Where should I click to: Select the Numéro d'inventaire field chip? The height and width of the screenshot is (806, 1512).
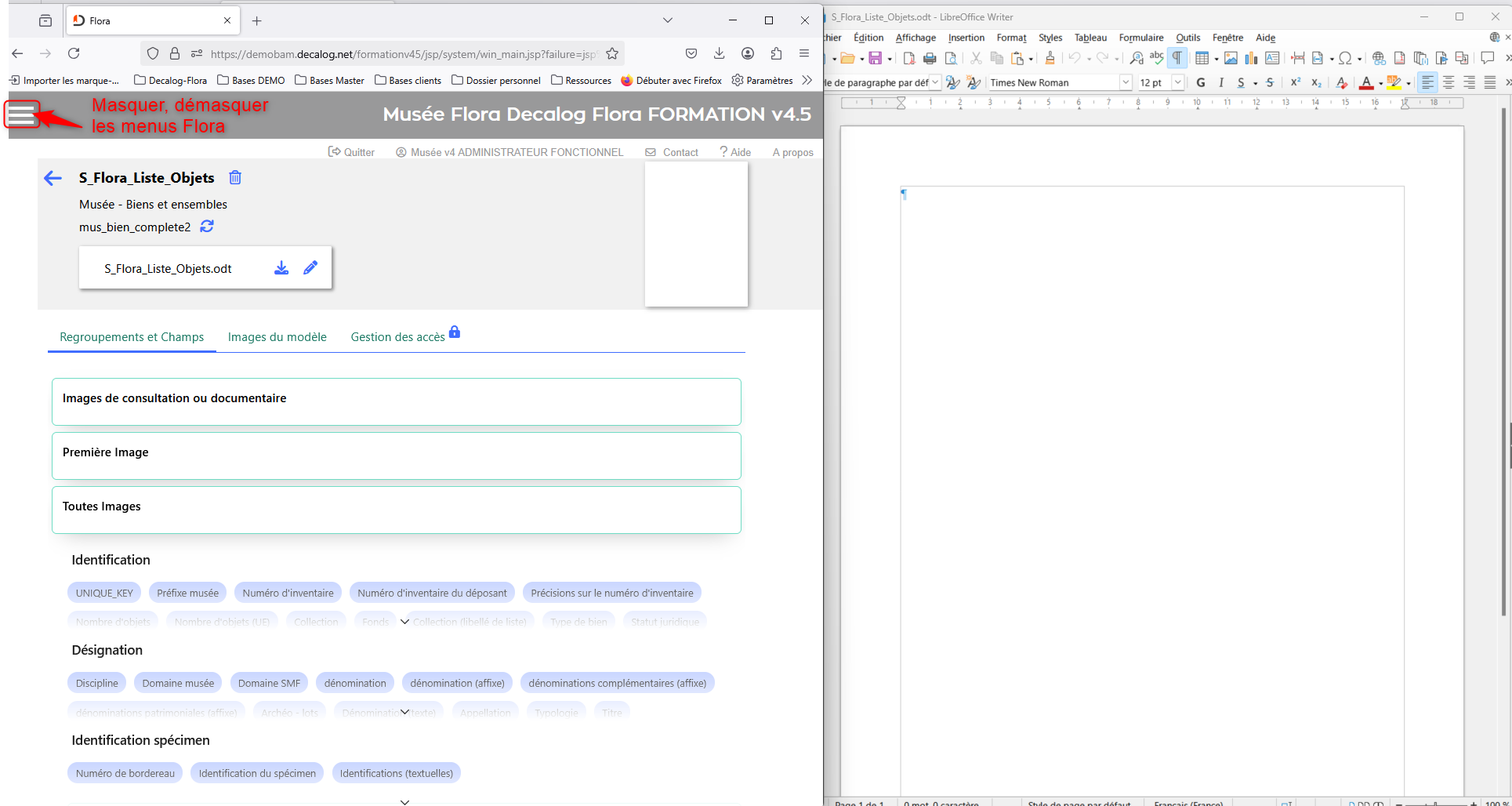click(288, 593)
